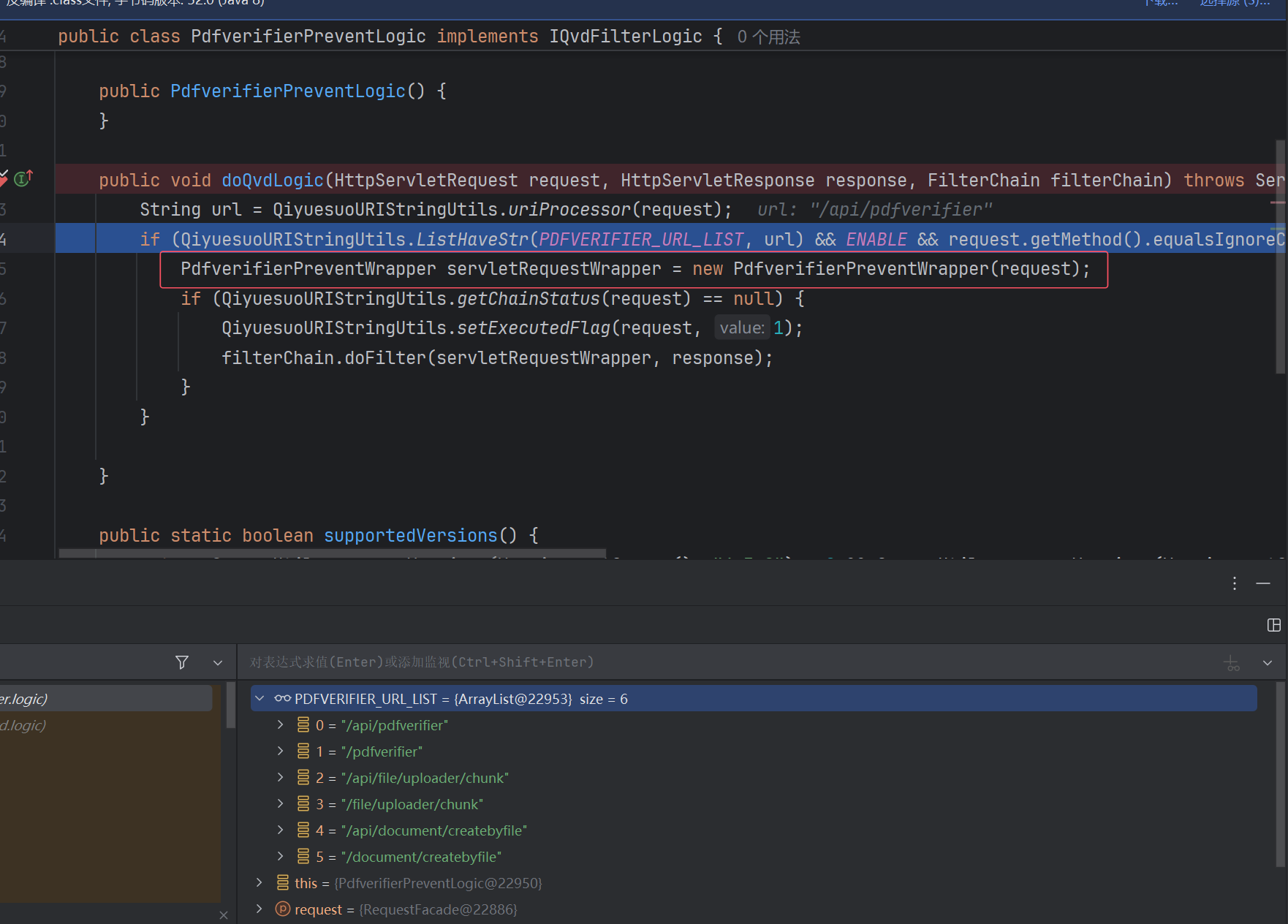
Task: Click the choose sources link in banner
Action: pos(1234,3)
